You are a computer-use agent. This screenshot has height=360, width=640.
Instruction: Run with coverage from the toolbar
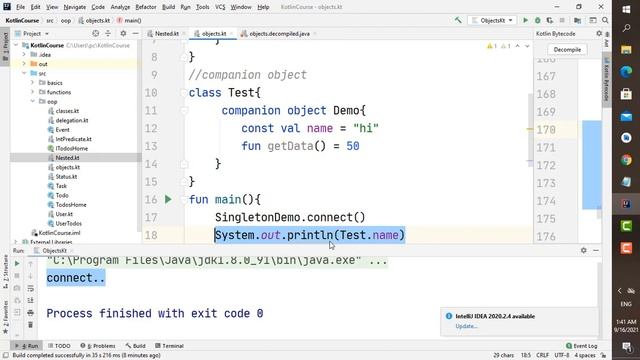click(x=550, y=20)
